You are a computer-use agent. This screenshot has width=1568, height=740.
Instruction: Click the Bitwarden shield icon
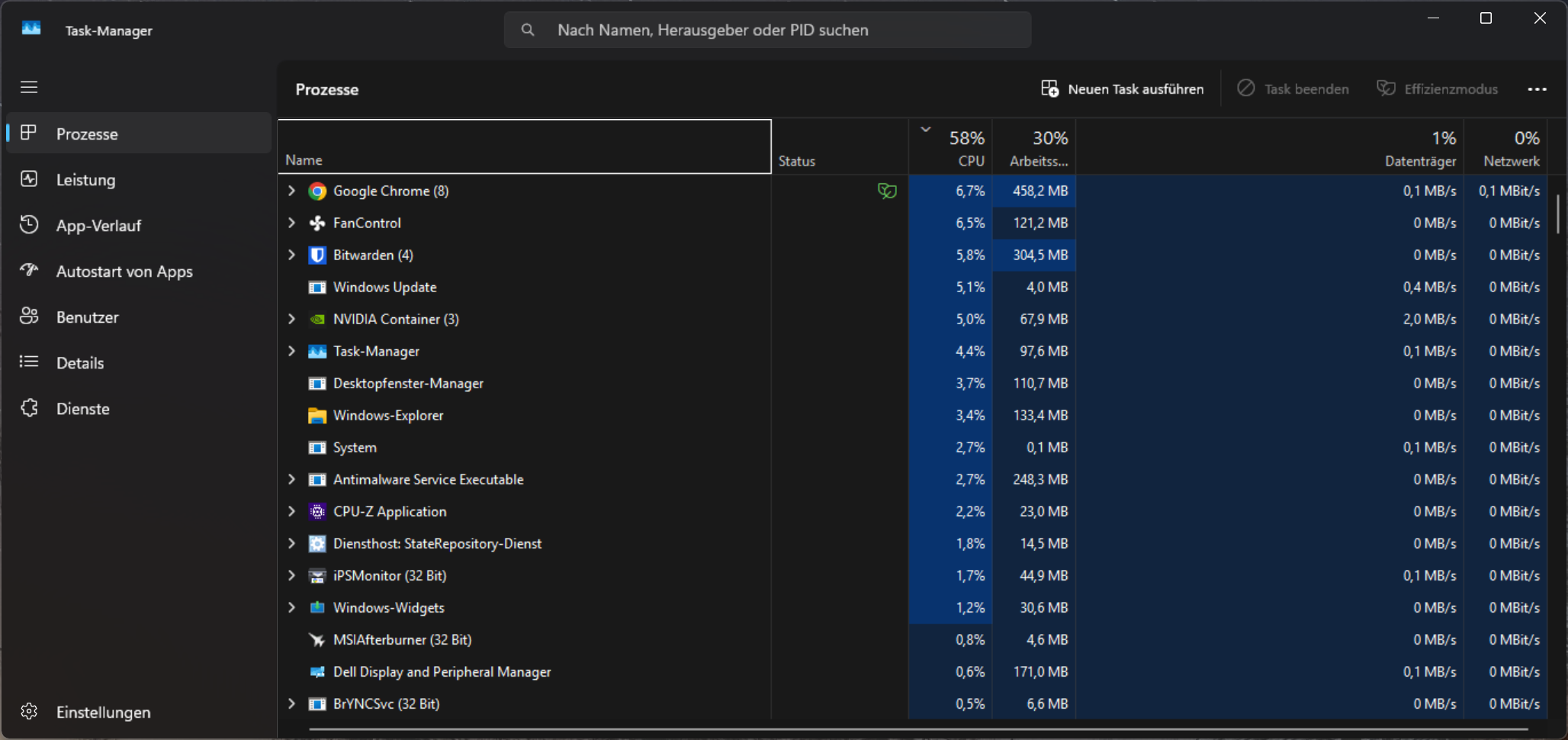click(x=317, y=256)
